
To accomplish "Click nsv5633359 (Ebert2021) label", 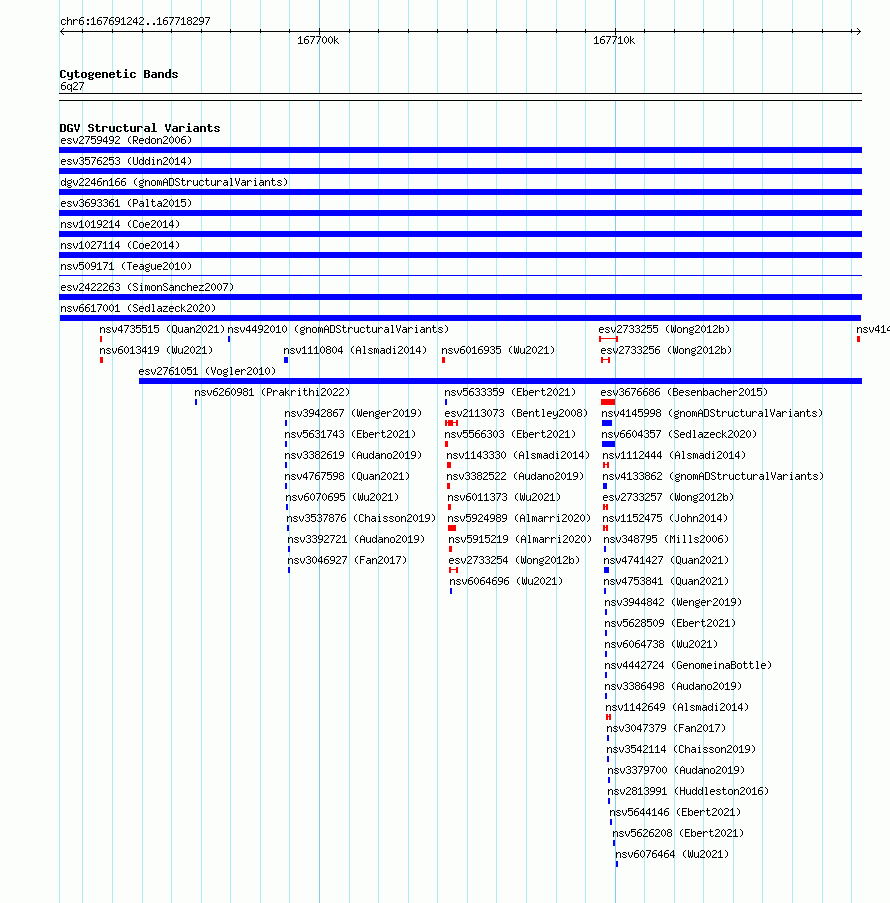I will [x=510, y=393].
